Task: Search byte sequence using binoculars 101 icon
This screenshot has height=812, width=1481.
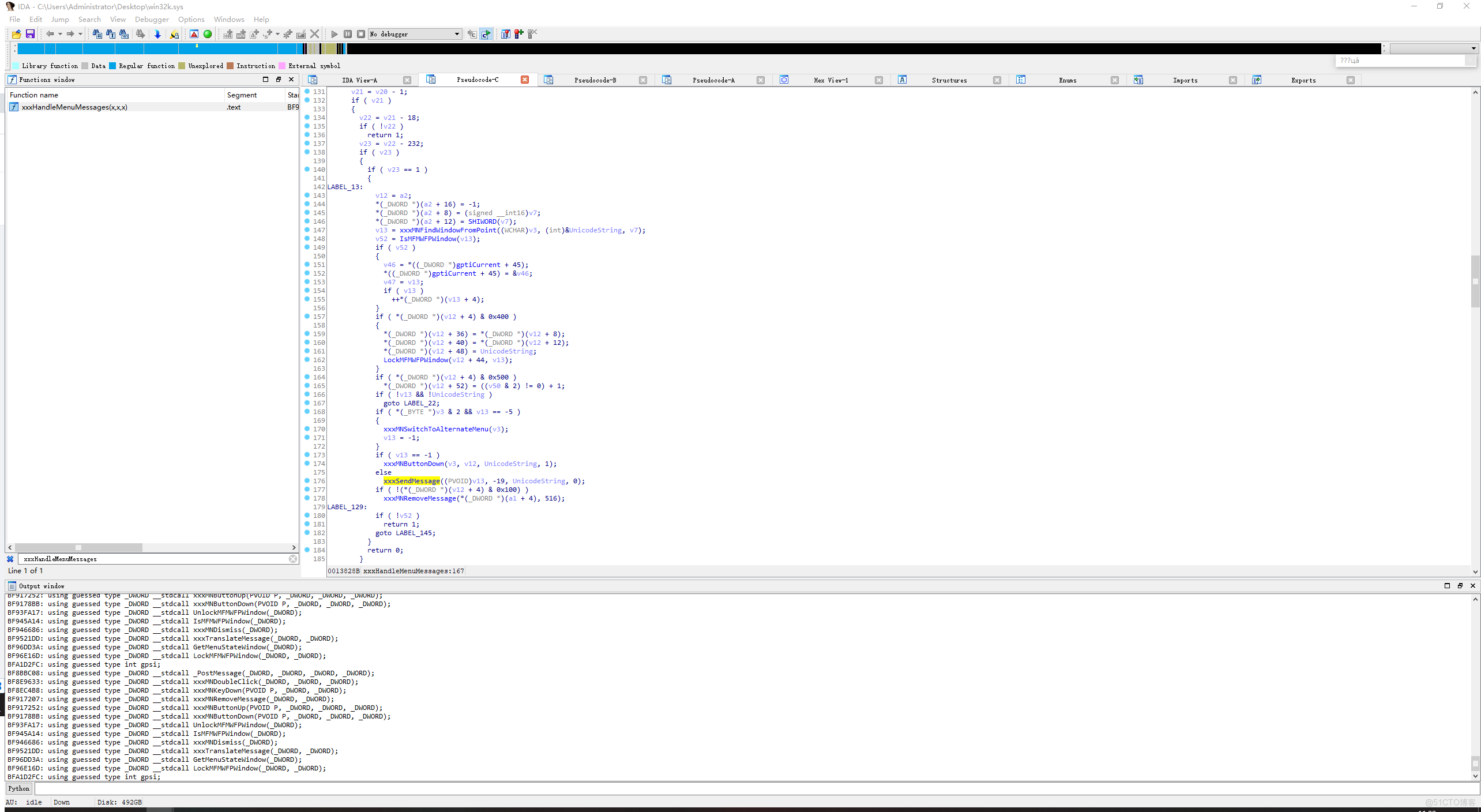Action: coord(124,34)
